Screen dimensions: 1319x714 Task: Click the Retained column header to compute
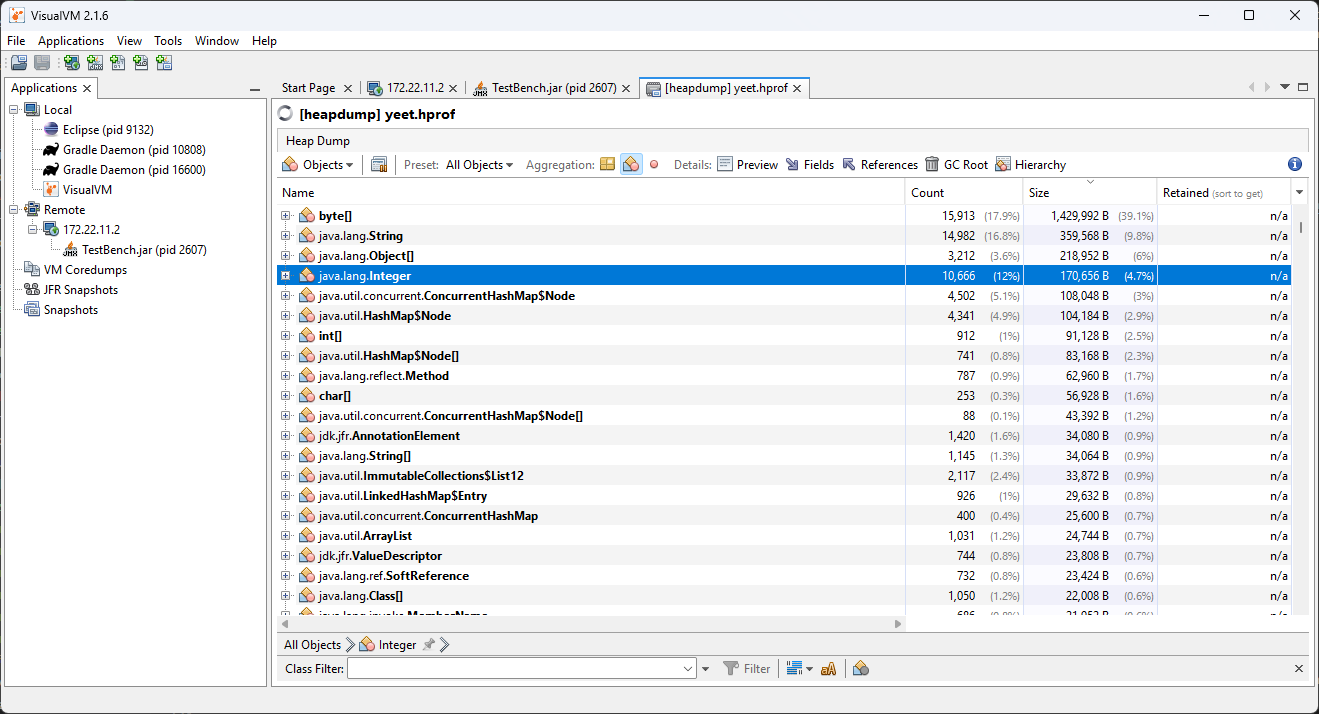pyautogui.click(x=1224, y=192)
